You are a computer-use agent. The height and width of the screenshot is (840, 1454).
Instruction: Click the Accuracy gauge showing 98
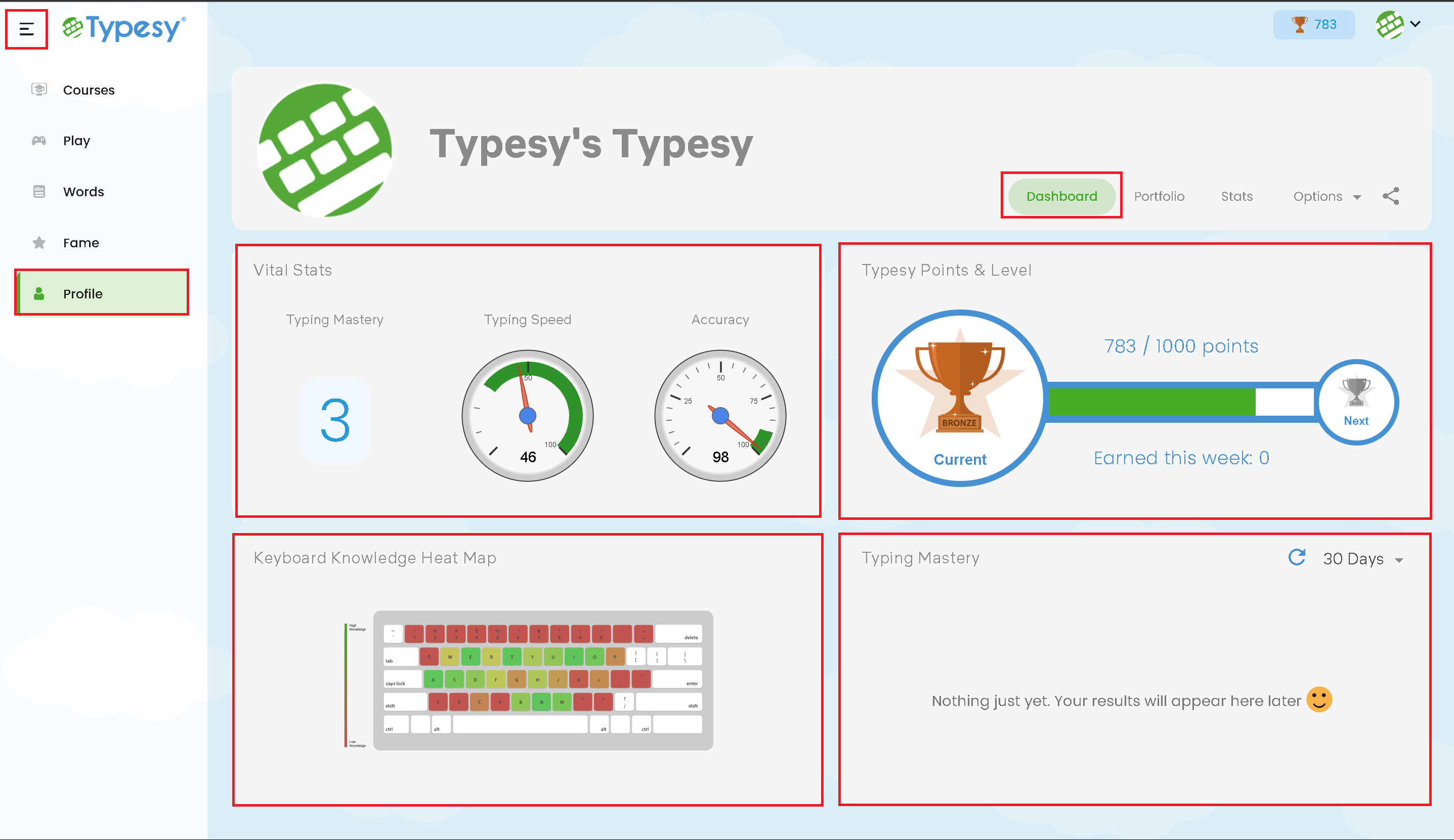pos(720,415)
